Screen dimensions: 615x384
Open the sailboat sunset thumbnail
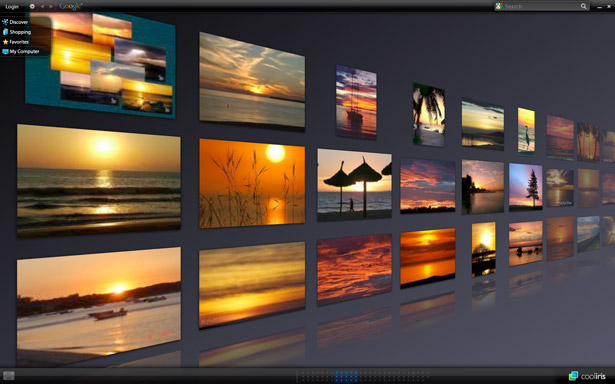[356, 102]
